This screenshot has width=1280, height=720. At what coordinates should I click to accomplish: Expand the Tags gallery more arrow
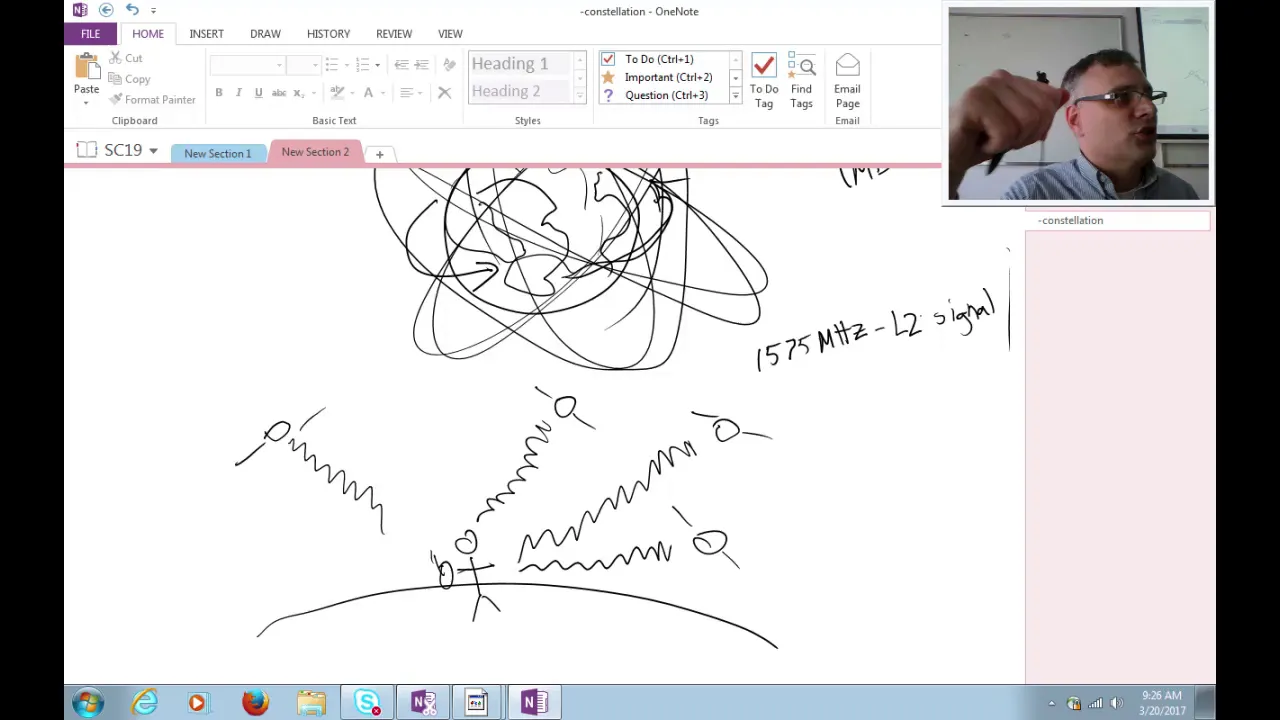(x=735, y=96)
